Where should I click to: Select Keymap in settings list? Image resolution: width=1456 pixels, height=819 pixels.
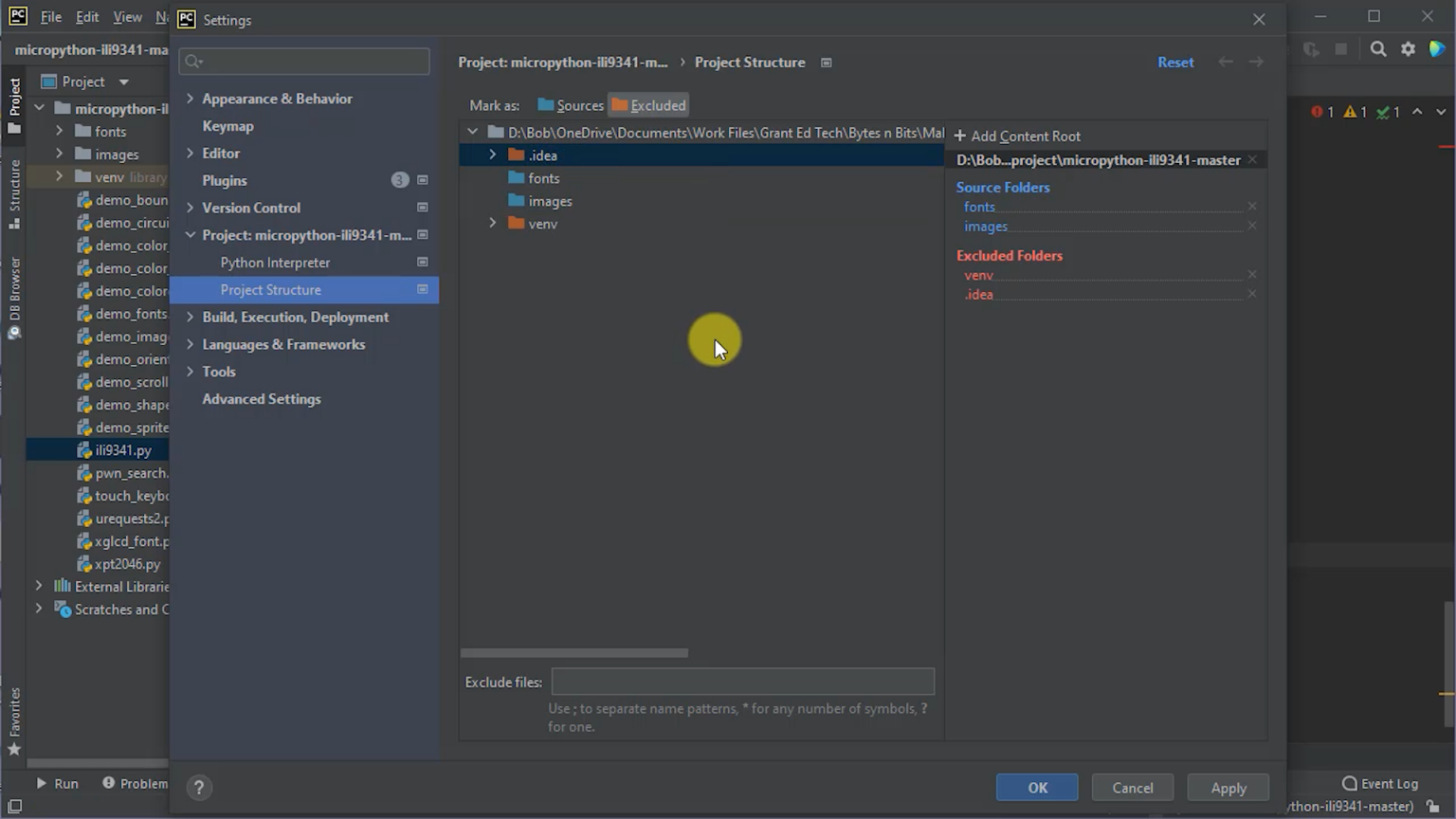click(x=227, y=126)
